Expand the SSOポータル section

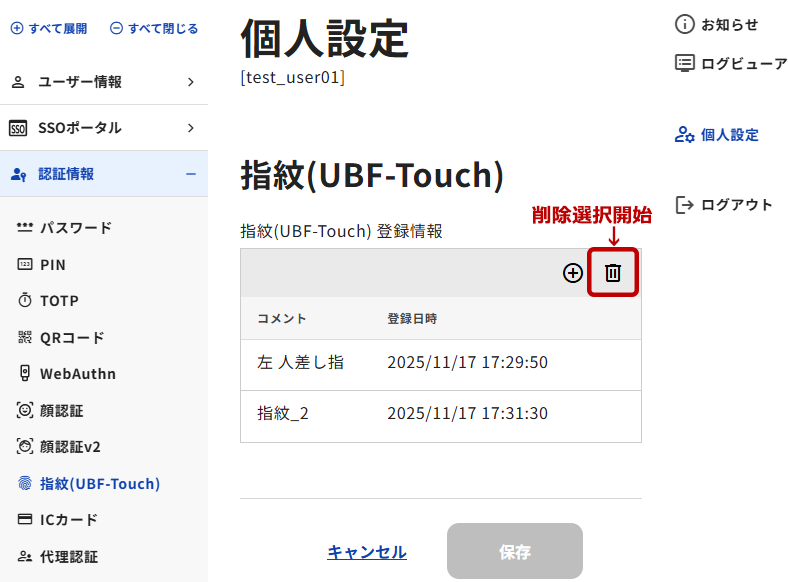click(x=103, y=128)
